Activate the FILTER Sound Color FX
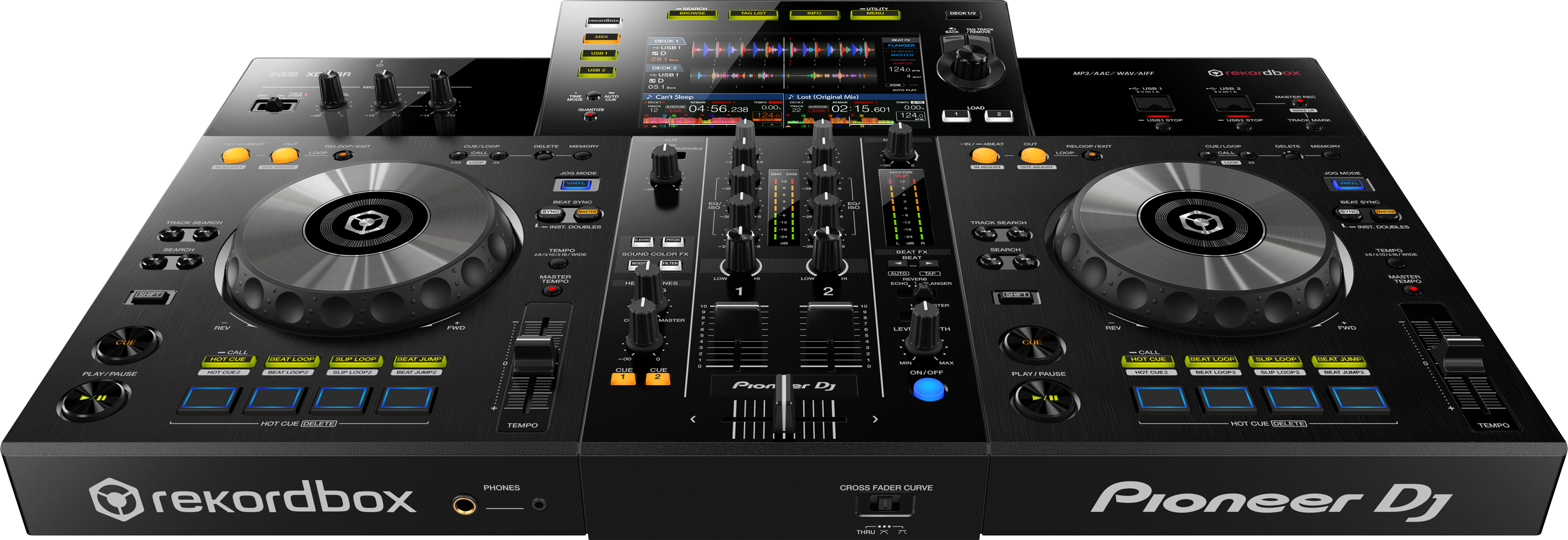Image resolution: width=1568 pixels, height=540 pixels. pyautogui.click(x=671, y=263)
